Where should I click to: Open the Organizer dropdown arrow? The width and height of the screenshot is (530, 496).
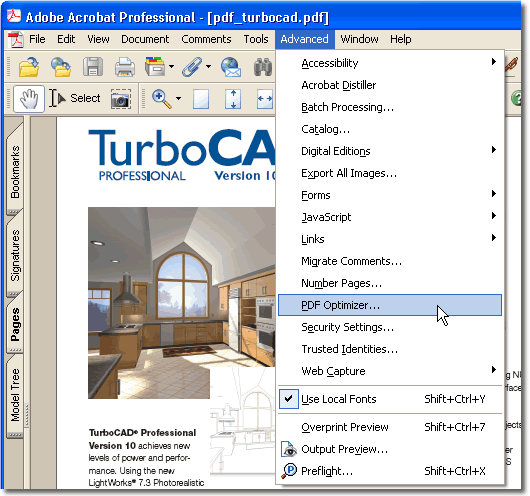(171, 66)
